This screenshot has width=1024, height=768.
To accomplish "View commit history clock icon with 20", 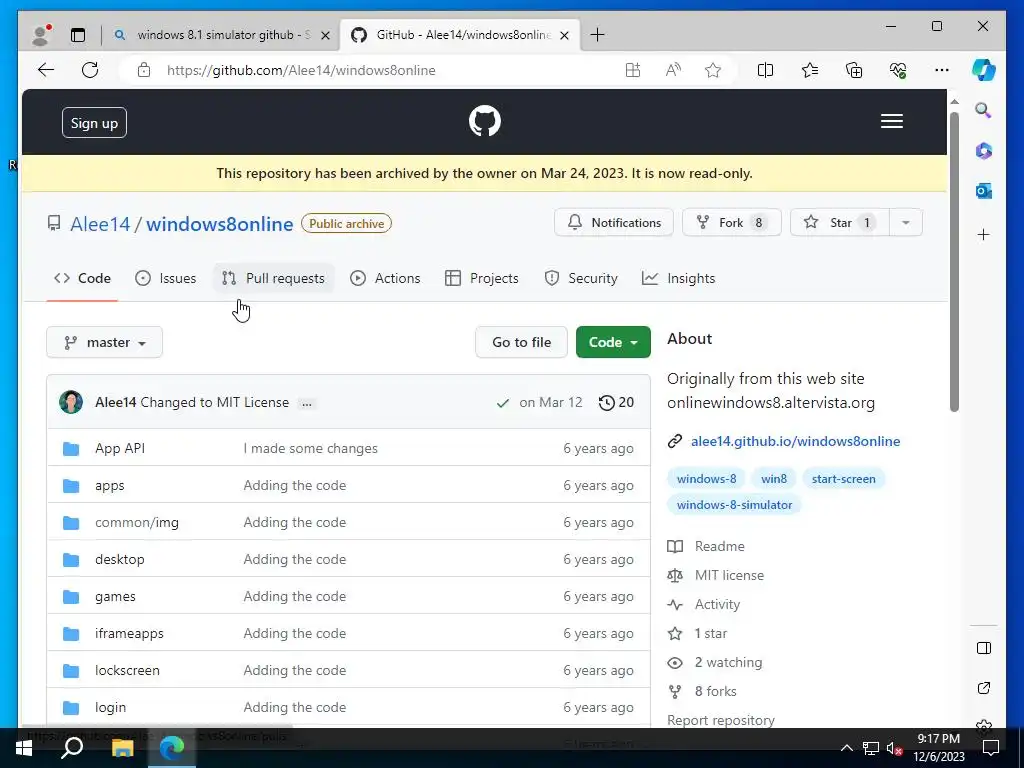I will [x=616, y=402].
